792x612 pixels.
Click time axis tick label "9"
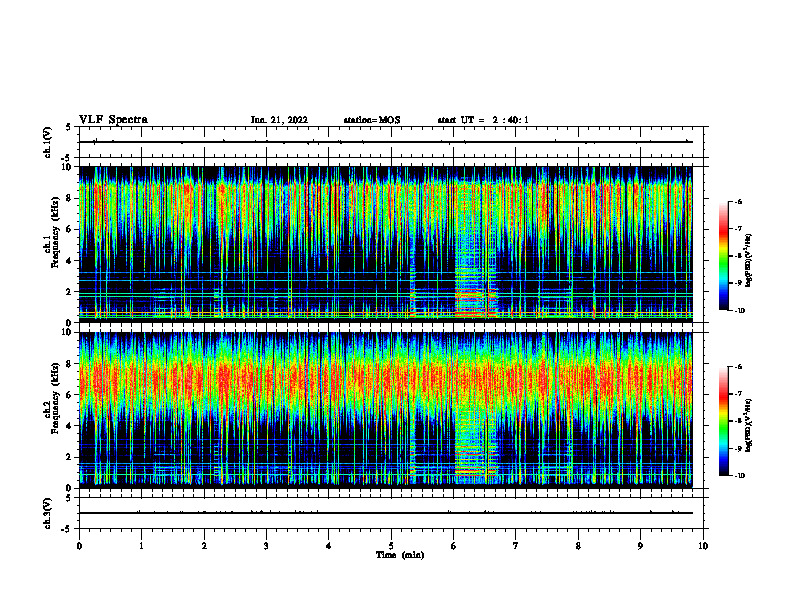click(640, 546)
